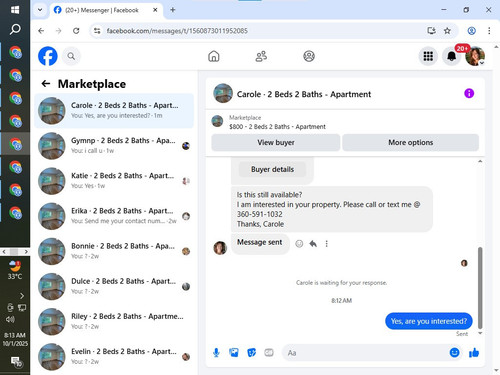Open the Friends icon in top navigation
Screen dimensions: 500x375
point(261,56)
